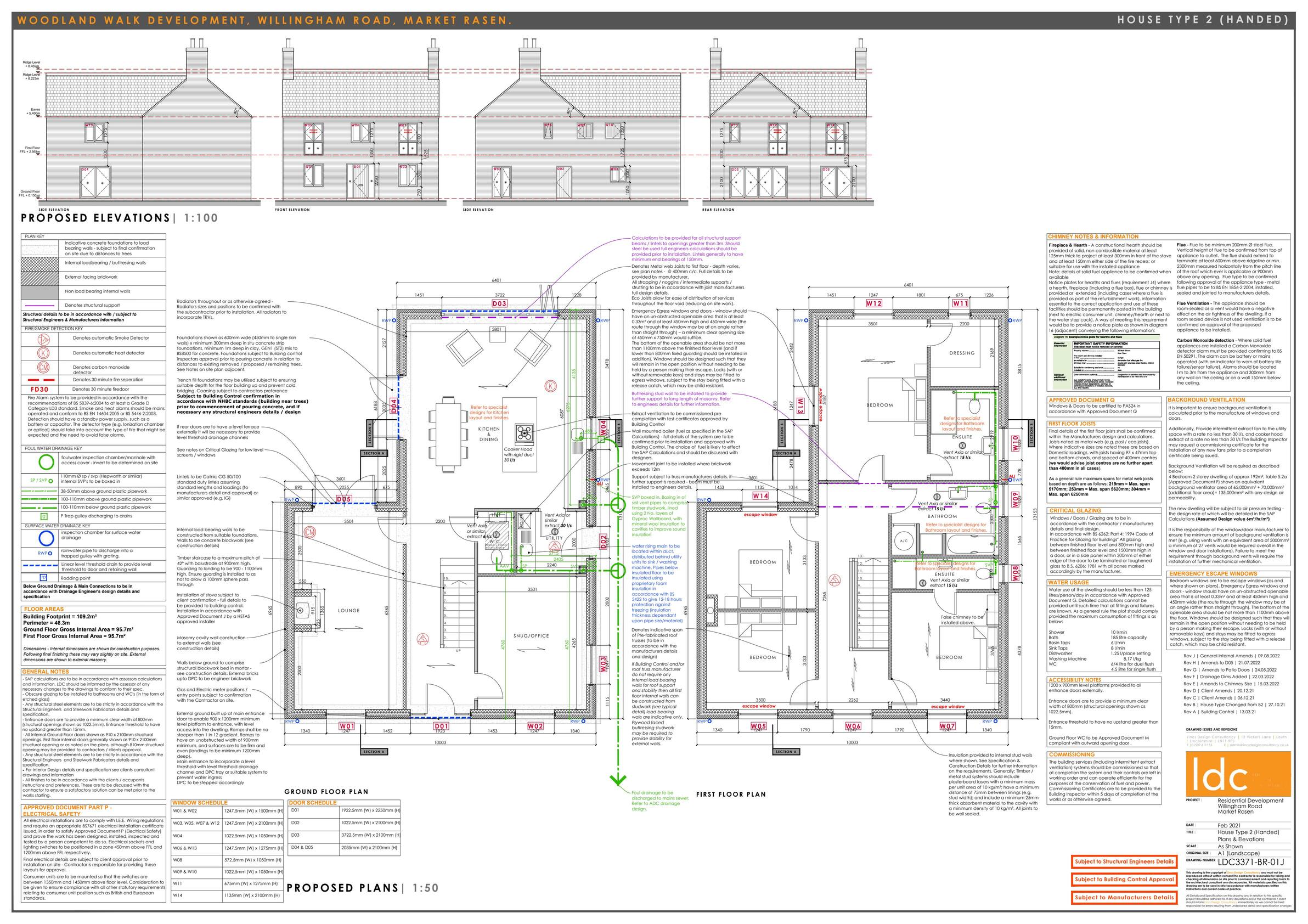Click the CM carbon monoxide symbol in the key
Screen dimensions: 1308x924
[44, 368]
